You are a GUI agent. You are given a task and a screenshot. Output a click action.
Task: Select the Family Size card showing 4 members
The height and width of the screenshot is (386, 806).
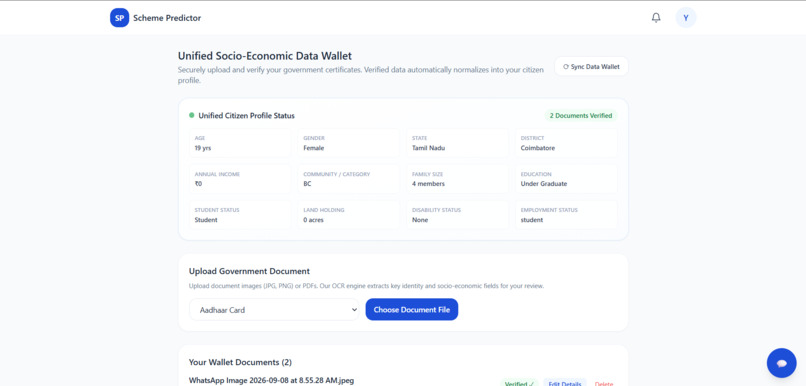[x=457, y=179]
